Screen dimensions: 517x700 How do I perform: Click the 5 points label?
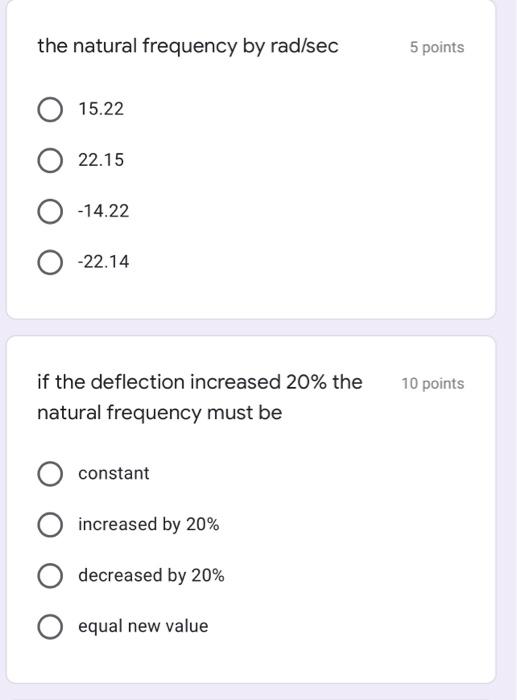437,47
